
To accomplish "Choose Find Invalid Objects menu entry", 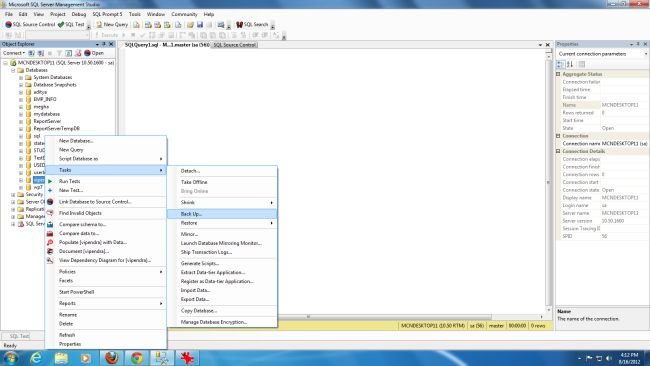I will coord(106,213).
